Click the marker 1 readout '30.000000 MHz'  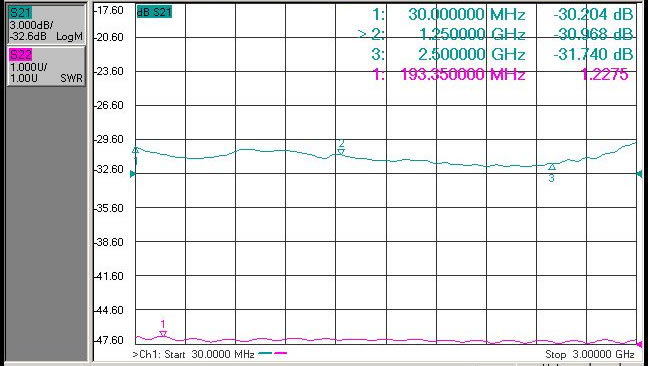467,15
